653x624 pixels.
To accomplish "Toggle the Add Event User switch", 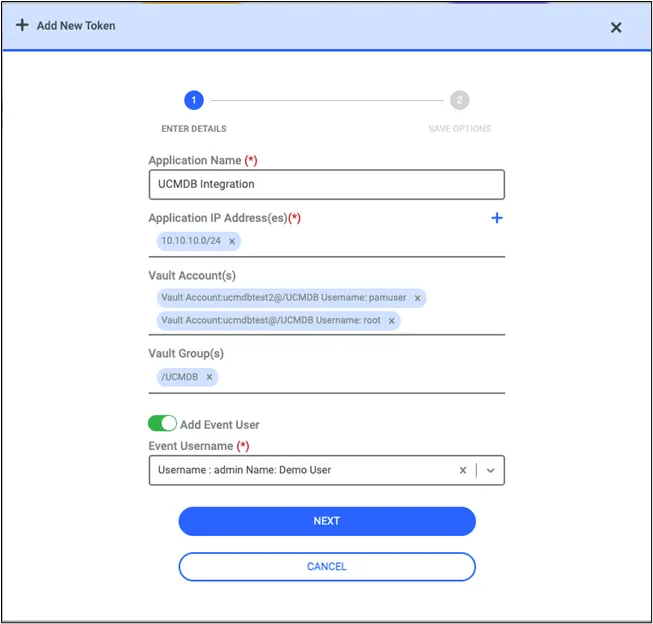I will [x=162, y=424].
